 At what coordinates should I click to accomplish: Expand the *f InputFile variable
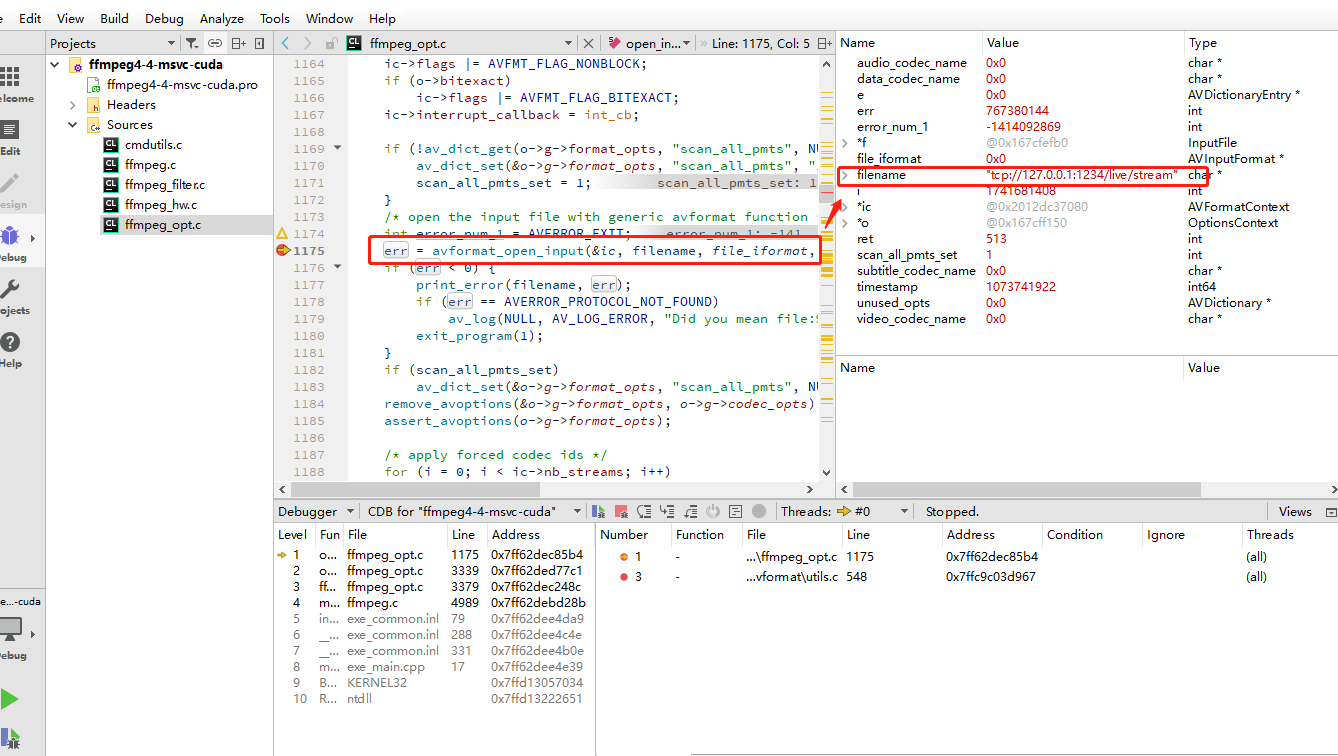[x=845, y=143]
